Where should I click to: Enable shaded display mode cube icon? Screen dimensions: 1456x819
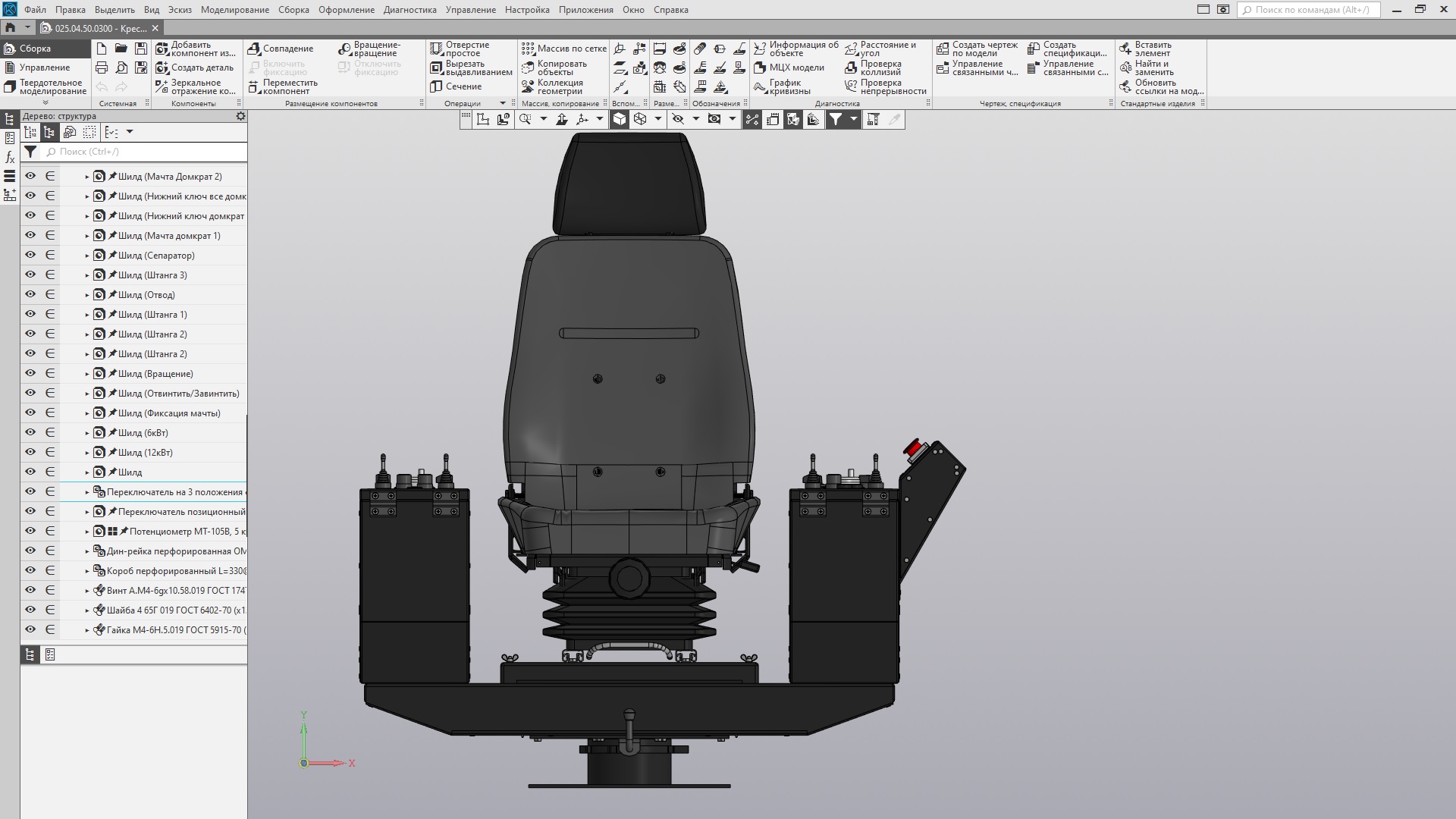[x=620, y=119]
